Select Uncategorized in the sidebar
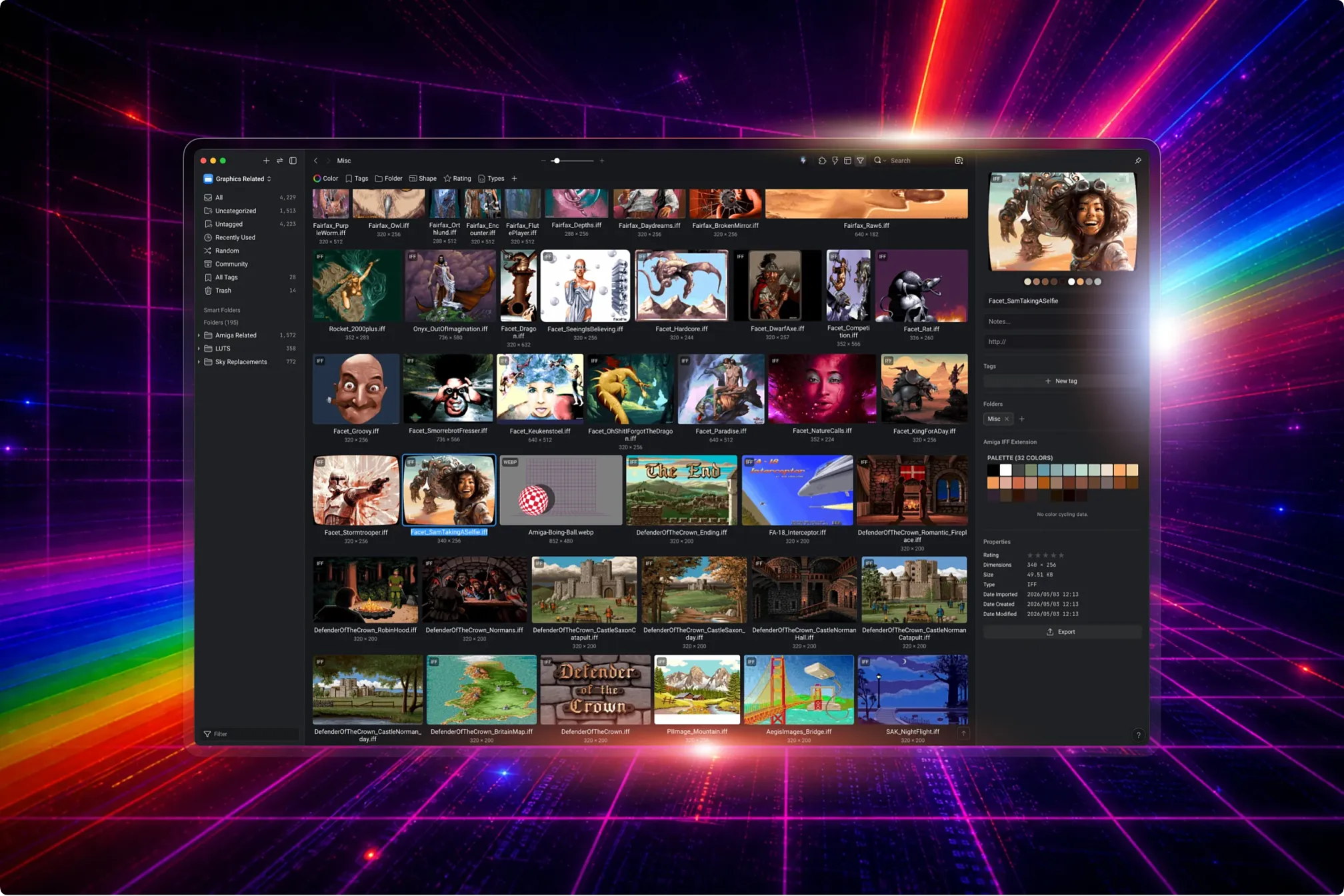The width and height of the screenshot is (1344, 896). [x=250, y=211]
